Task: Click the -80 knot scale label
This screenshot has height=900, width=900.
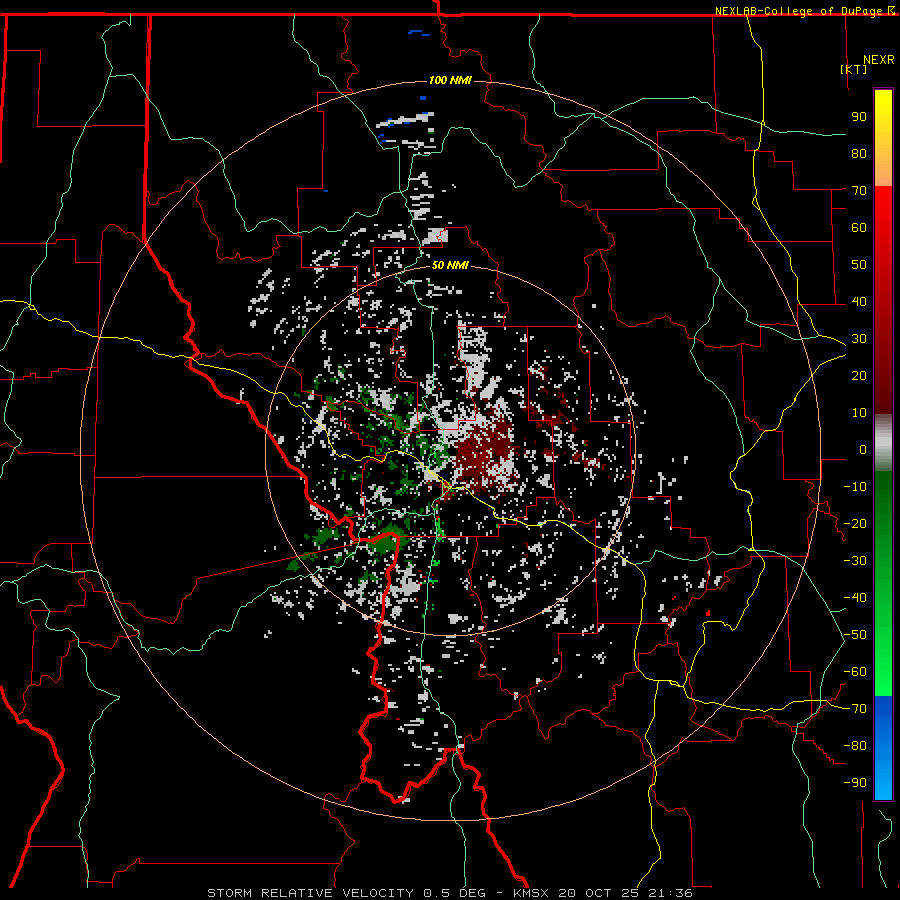Action: pos(855,746)
